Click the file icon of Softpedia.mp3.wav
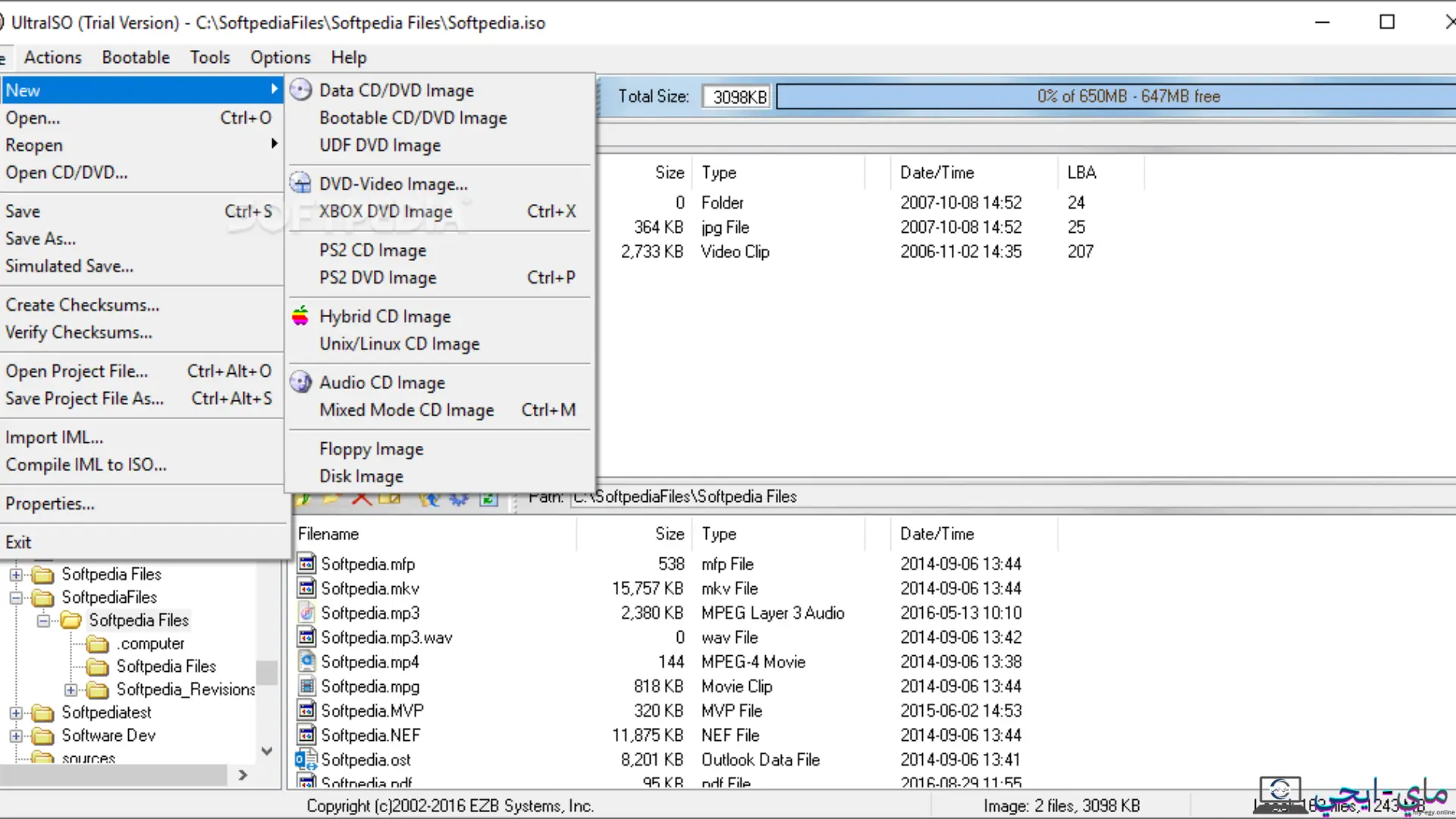Viewport: 1456px width, 819px height. [x=306, y=637]
